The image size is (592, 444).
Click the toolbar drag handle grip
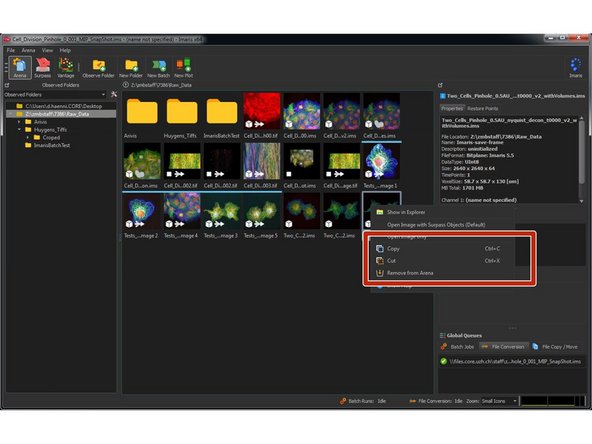click(6, 67)
